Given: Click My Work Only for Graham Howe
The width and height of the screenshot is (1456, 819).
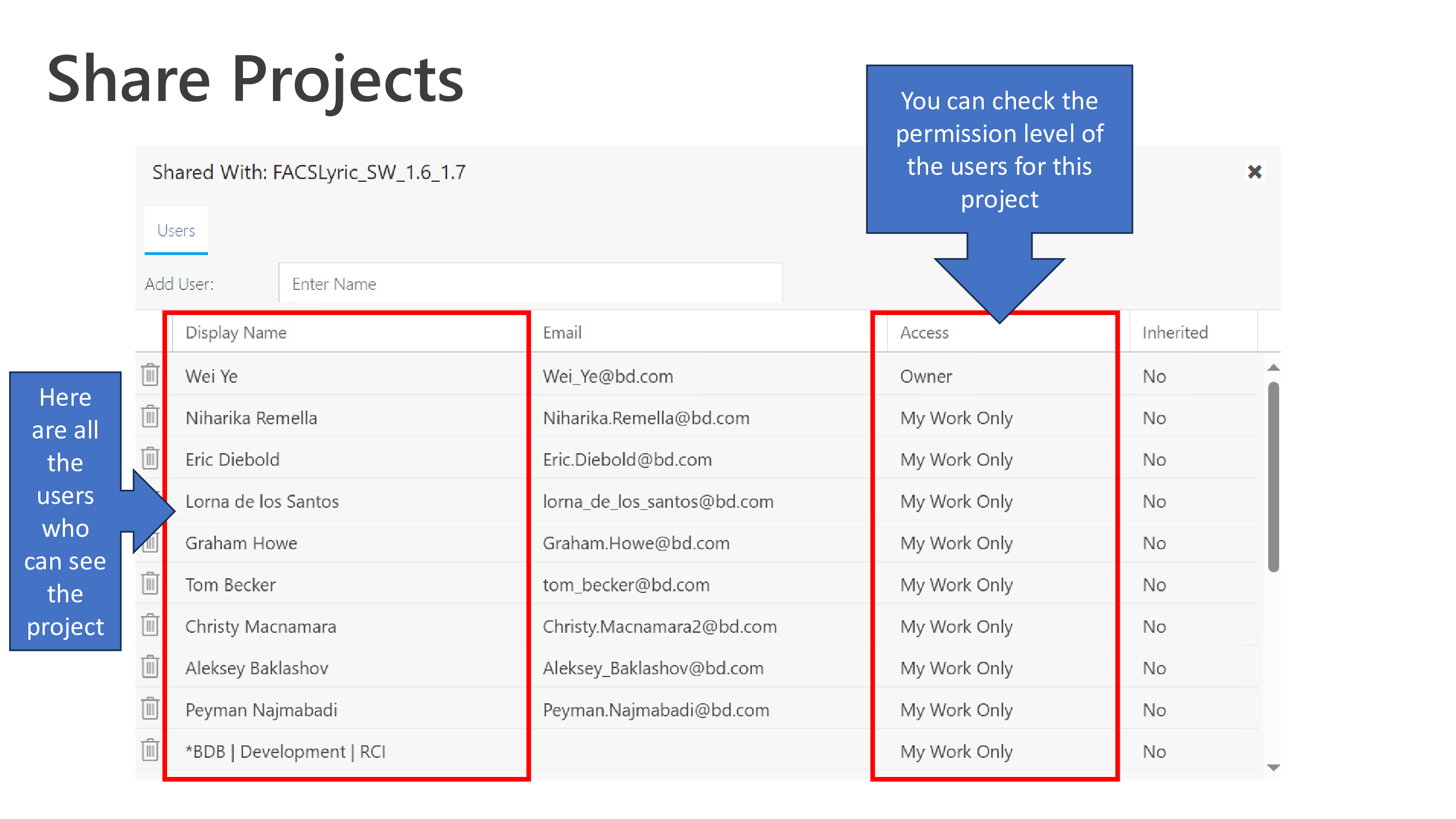Looking at the screenshot, I should tap(956, 543).
